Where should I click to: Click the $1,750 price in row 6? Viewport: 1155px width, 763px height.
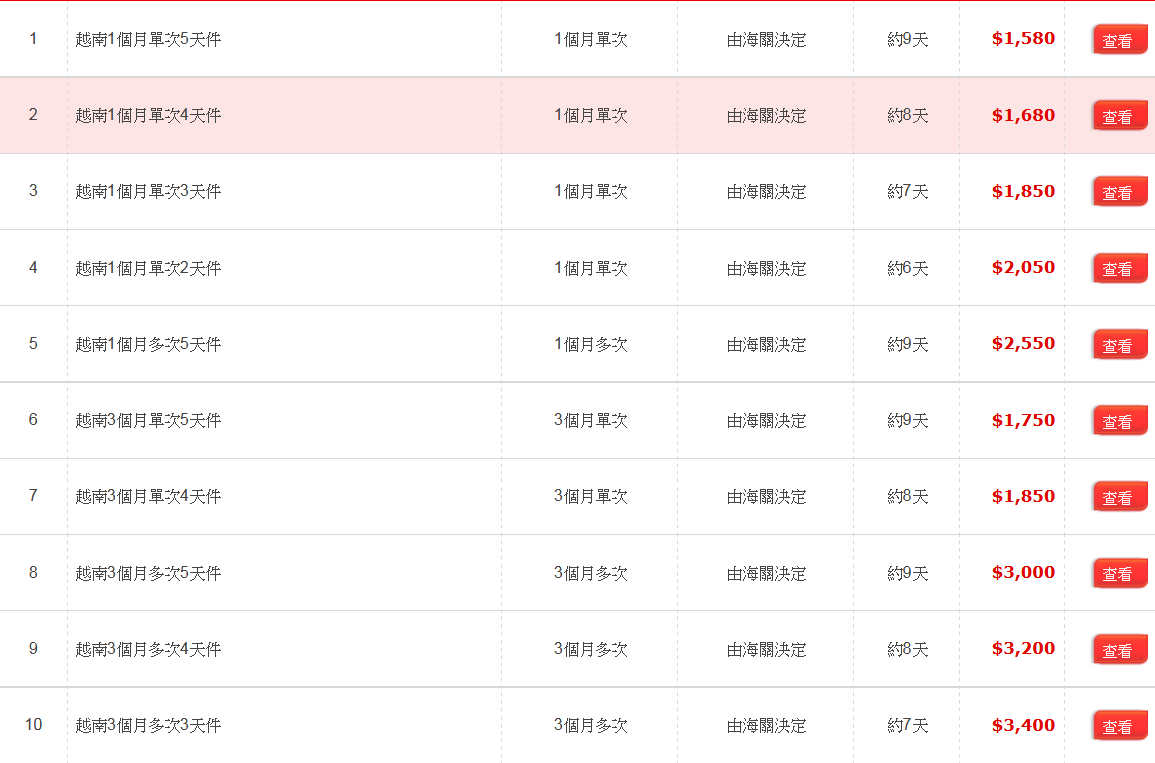[x=1023, y=420]
